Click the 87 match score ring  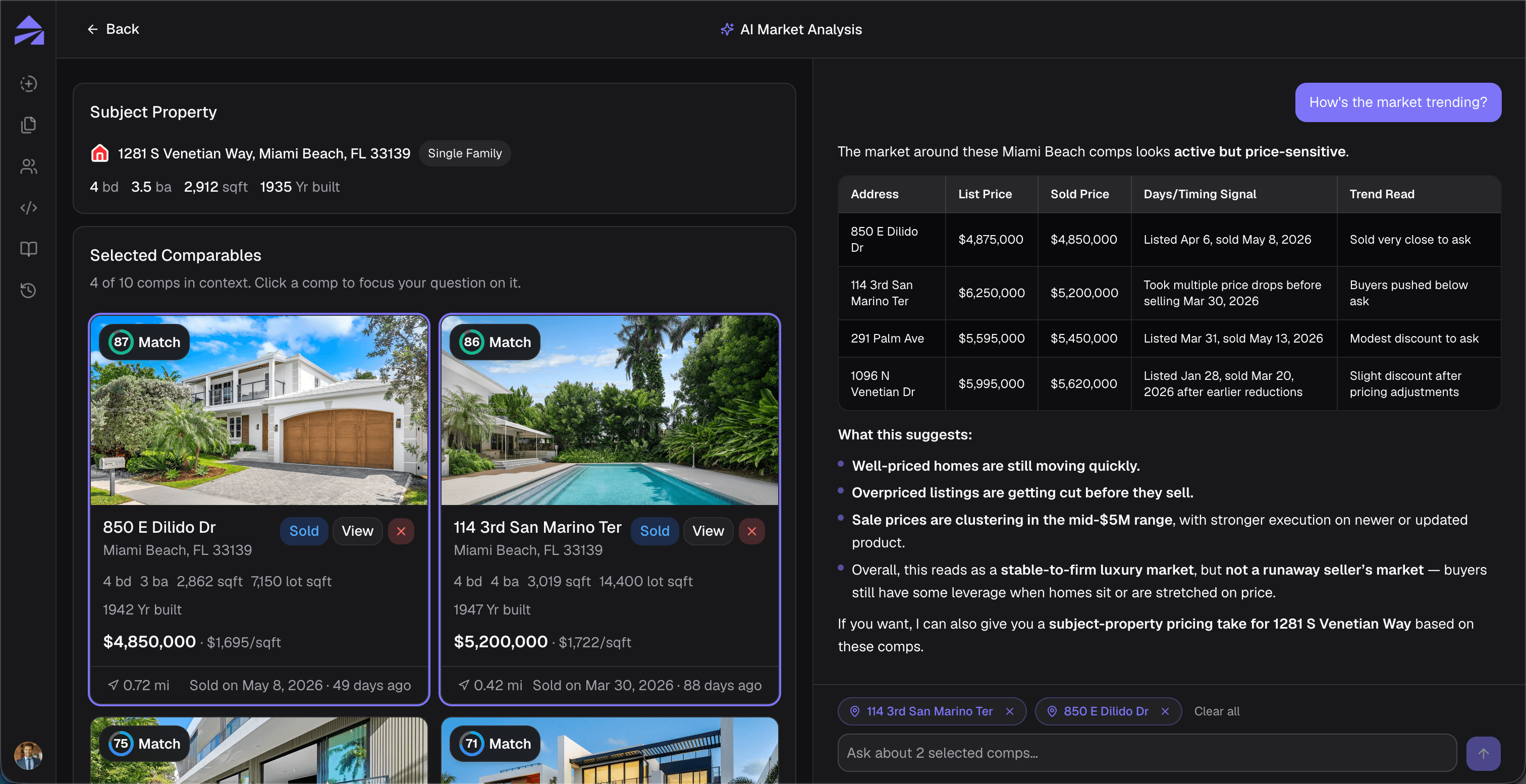pyautogui.click(x=121, y=342)
